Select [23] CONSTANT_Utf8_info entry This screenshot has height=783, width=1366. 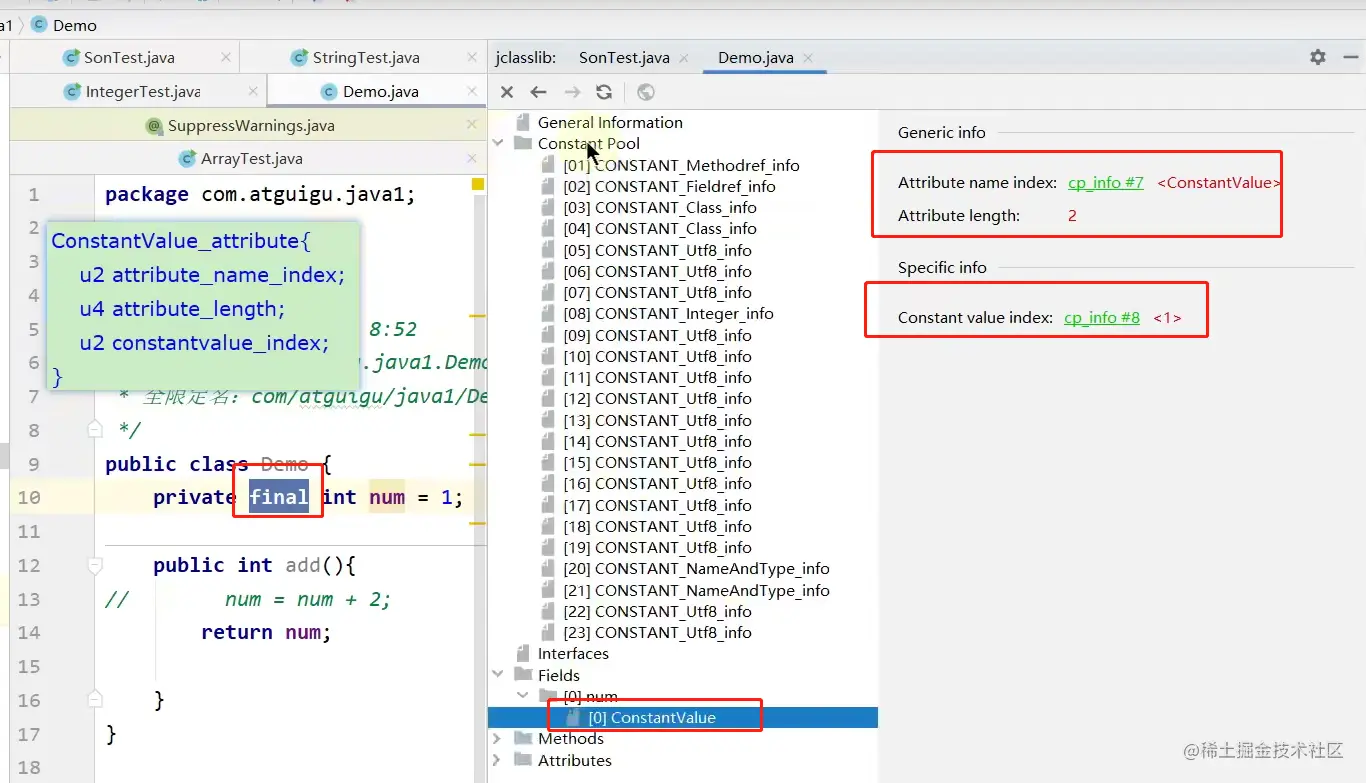[657, 632]
